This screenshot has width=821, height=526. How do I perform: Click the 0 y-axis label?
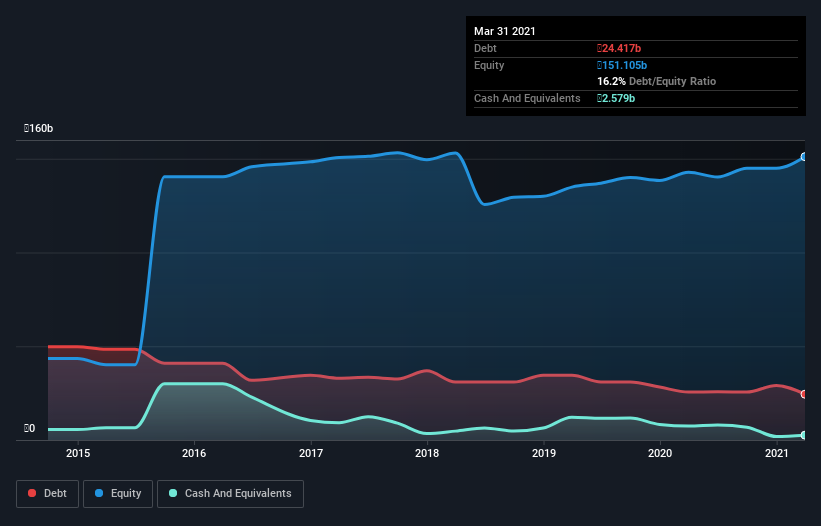pos(29,428)
